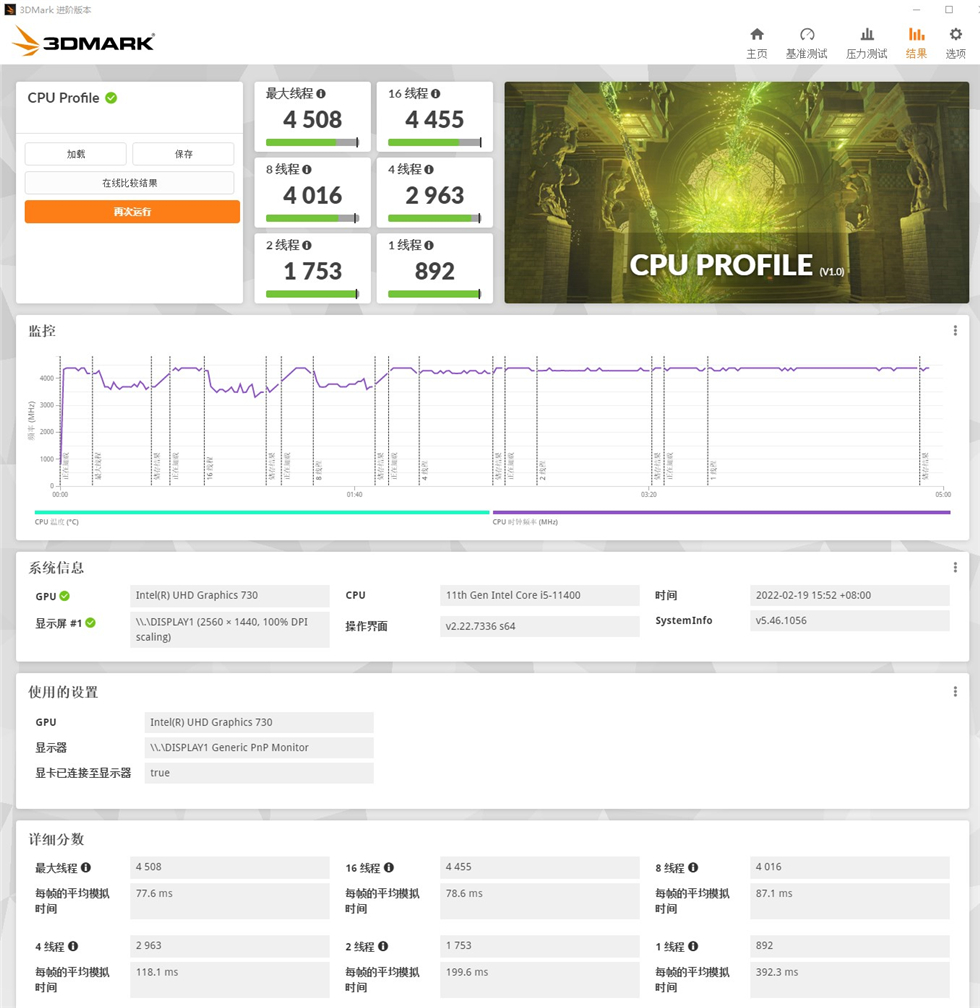
Task: Switch to the 结果 results tab
Action: click(x=916, y=43)
